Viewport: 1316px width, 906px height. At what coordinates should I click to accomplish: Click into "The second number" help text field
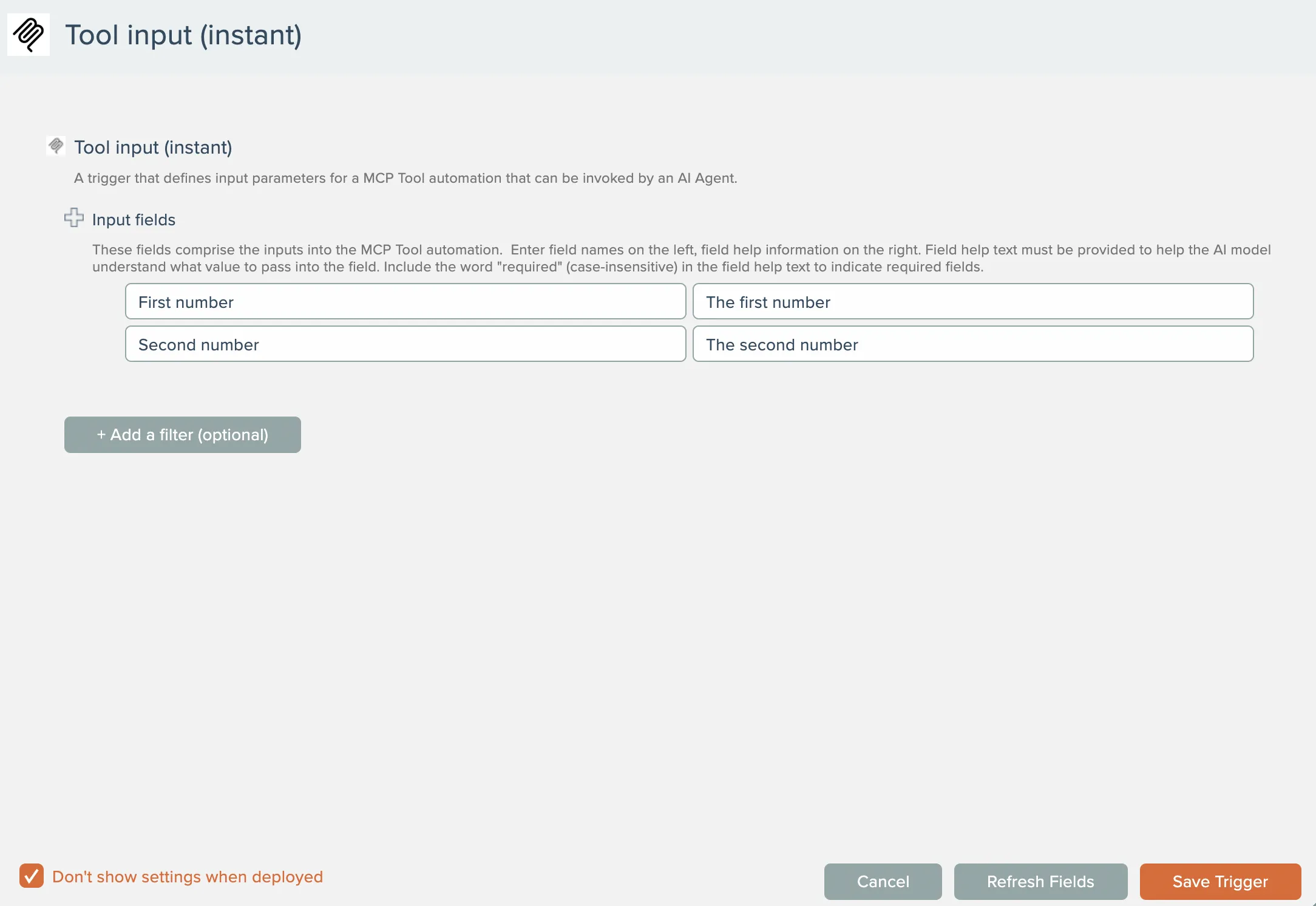point(972,344)
